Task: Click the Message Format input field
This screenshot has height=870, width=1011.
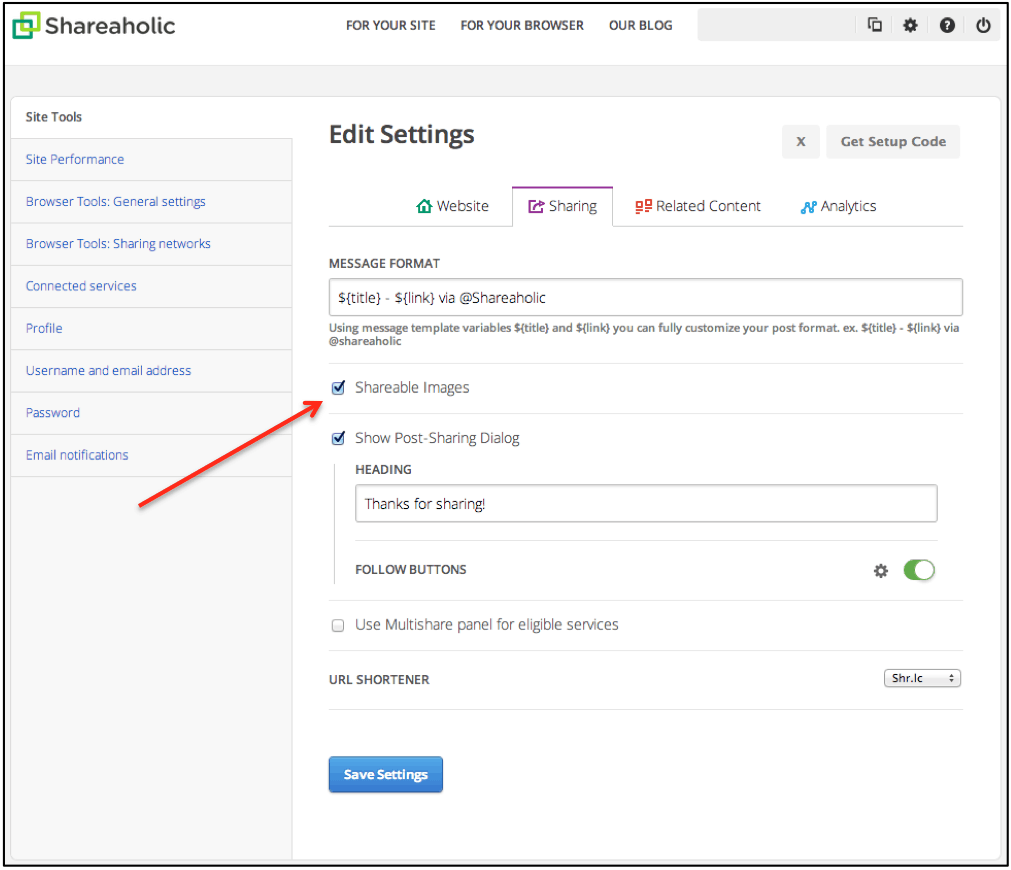Action: [645, 297]
